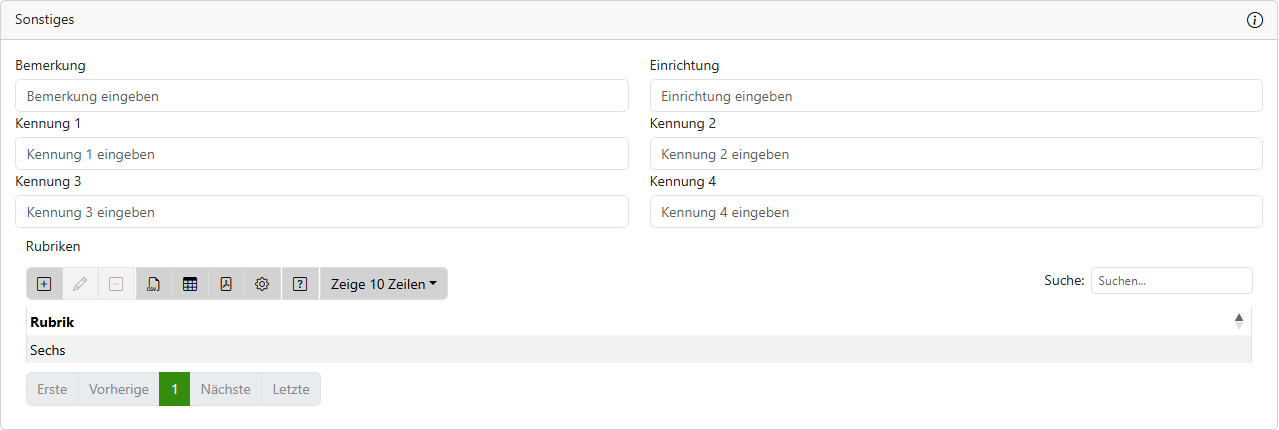Go to the Vorherige page

click(x=118, y=389)
